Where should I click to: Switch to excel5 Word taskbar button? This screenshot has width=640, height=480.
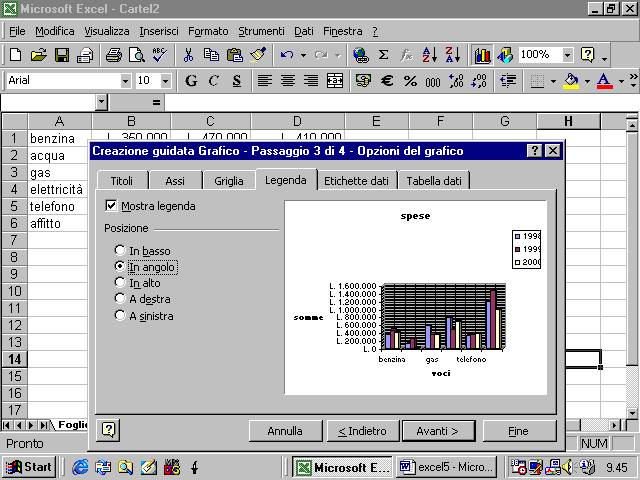pos(447,467)
